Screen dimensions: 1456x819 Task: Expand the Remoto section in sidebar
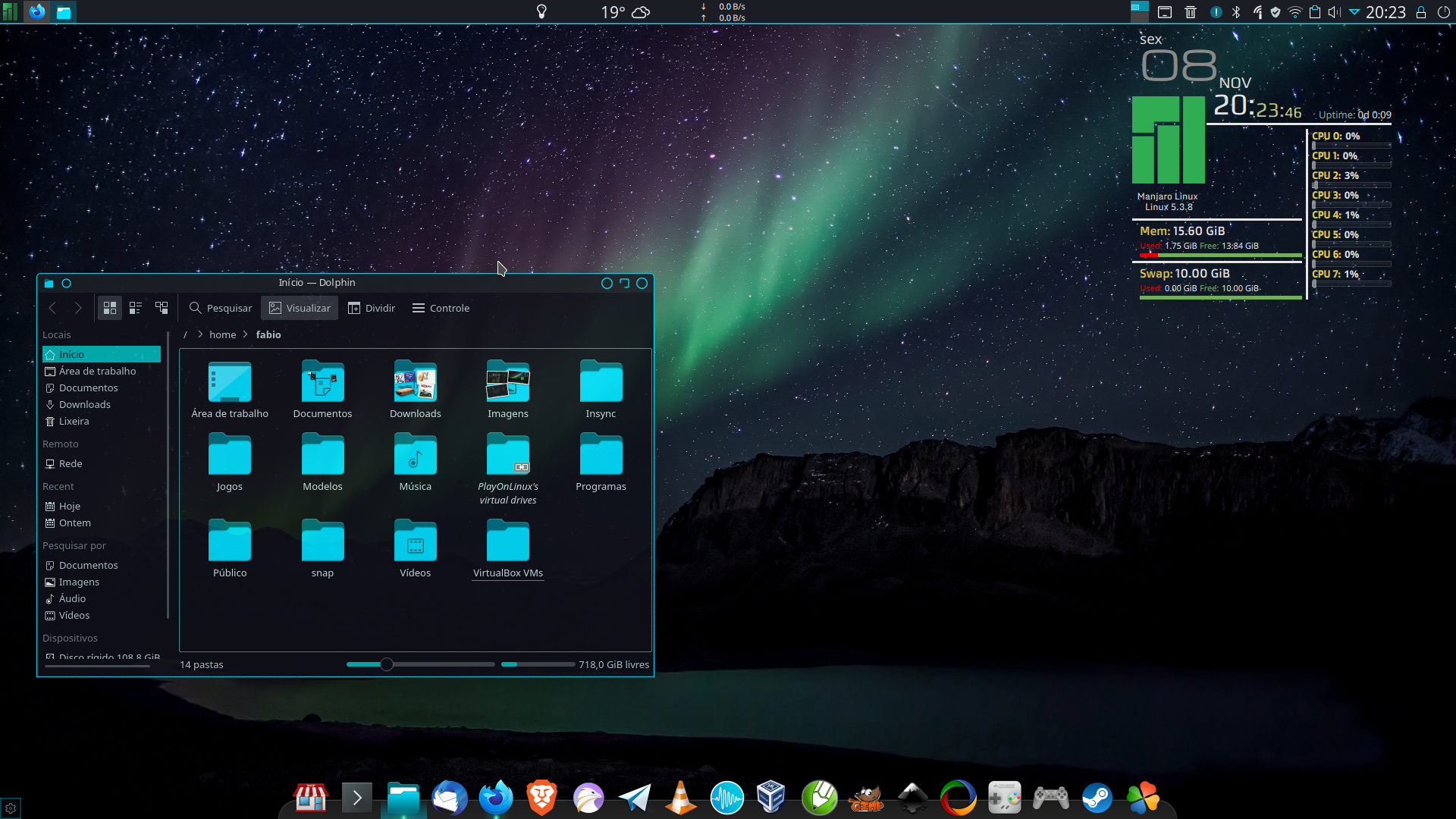(60, 443)
